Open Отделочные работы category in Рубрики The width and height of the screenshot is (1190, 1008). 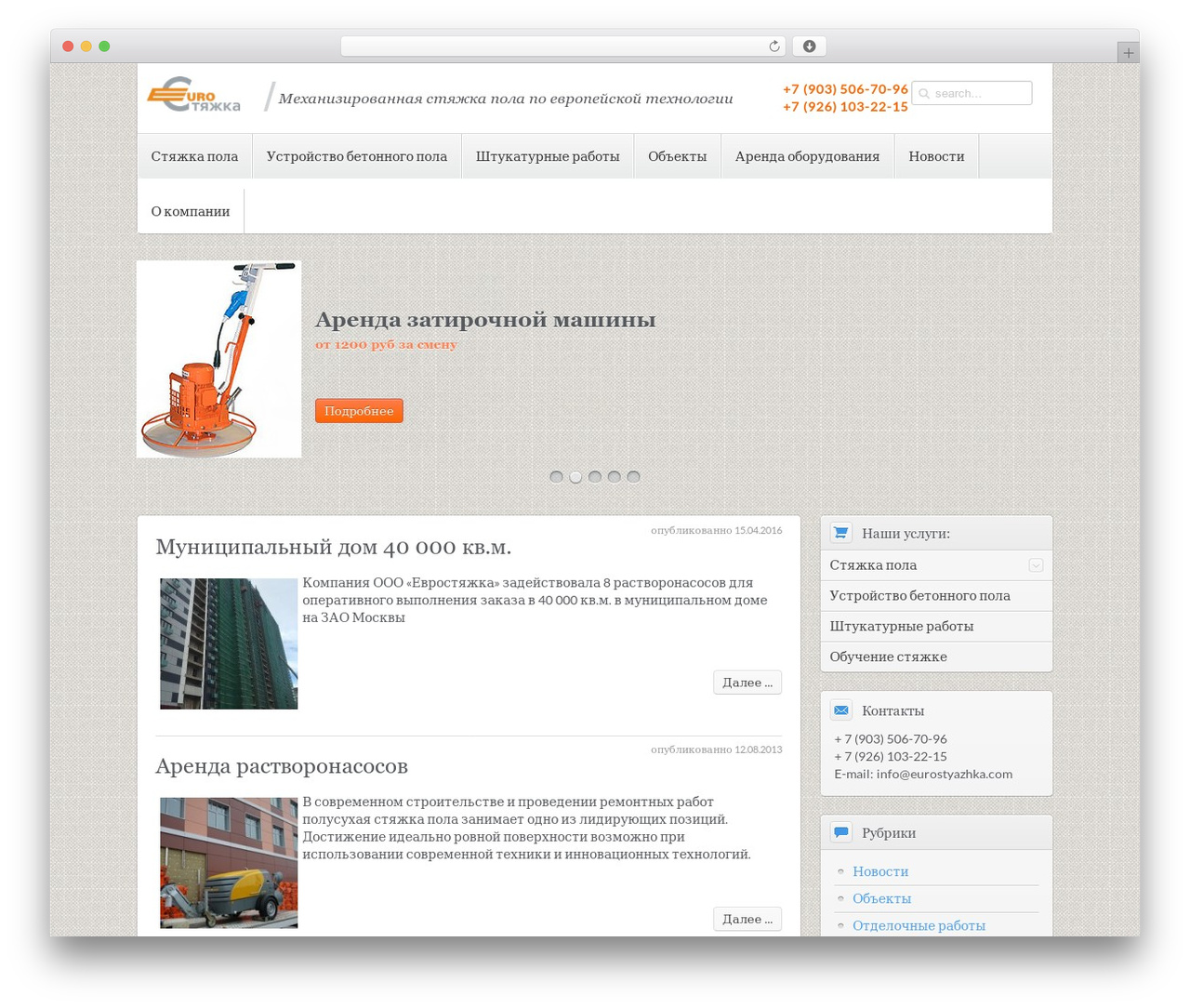(919, 925)
